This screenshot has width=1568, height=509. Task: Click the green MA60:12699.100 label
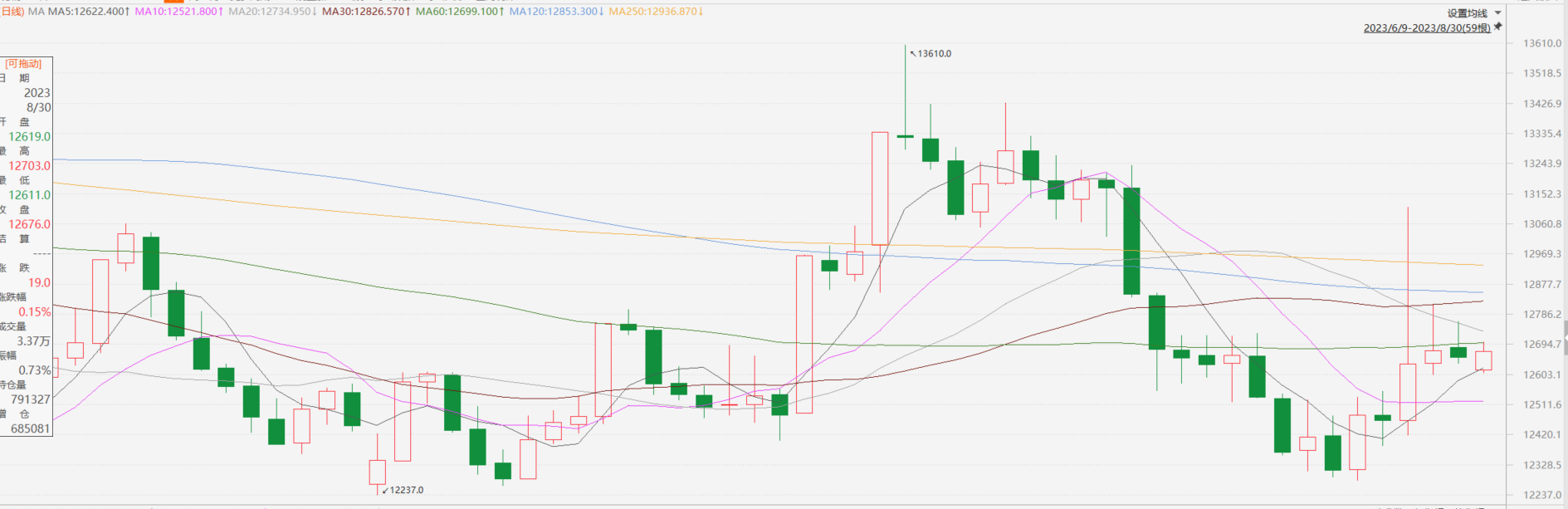pyautogui.click(x=460, y=12)
